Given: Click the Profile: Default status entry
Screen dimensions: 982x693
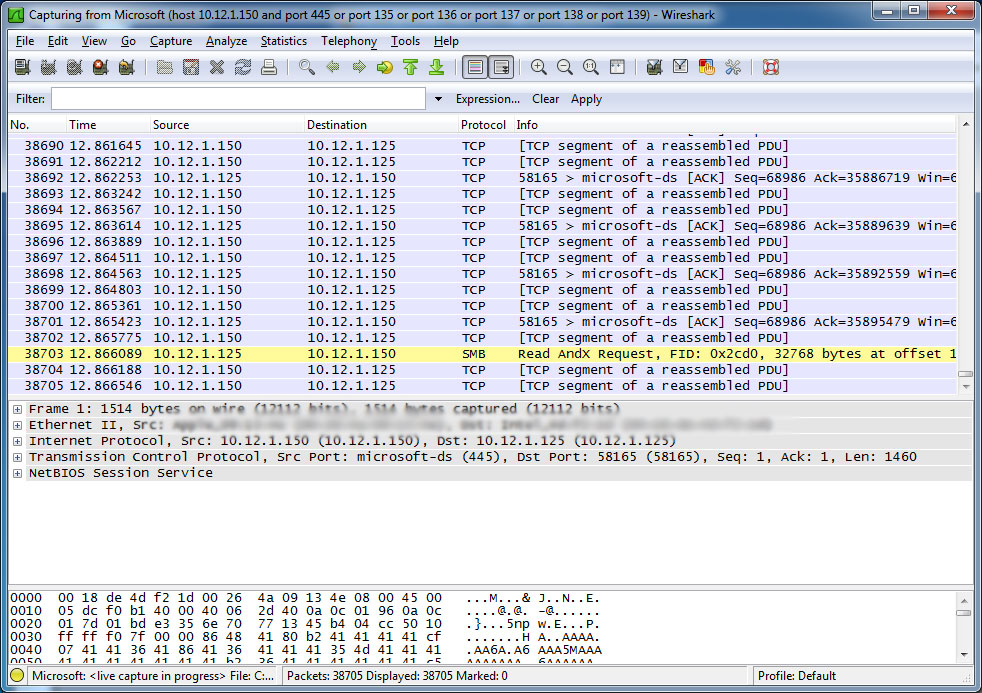Looking at the screenshot, I should (x=797, y=676).
